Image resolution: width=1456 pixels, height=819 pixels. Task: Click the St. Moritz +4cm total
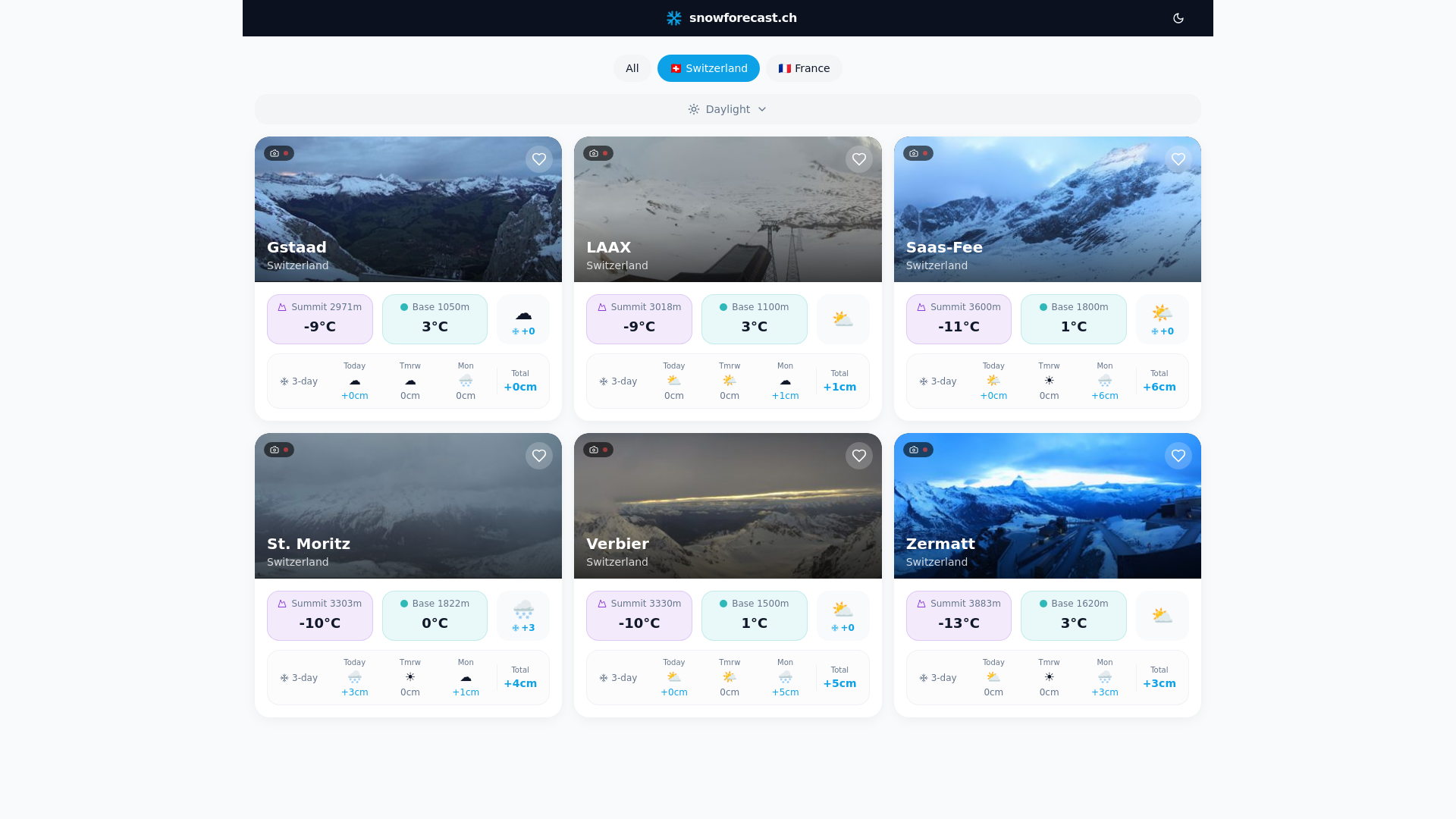pyautogui.click(x=520, y=683)
